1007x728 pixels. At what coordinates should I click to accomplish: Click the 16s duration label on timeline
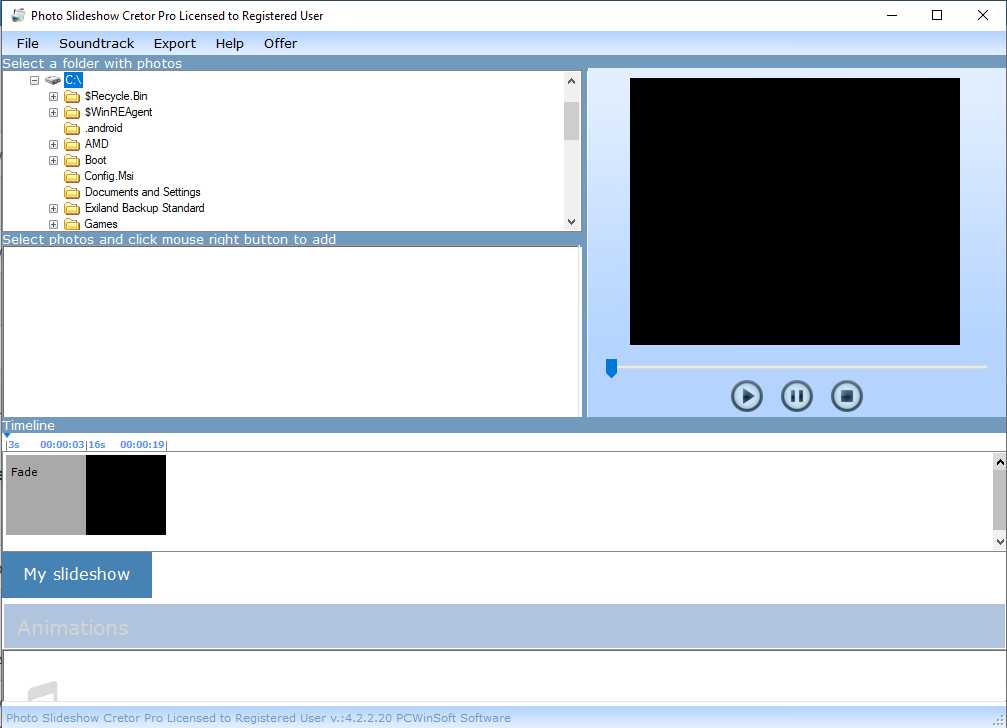tap(97, 444)
